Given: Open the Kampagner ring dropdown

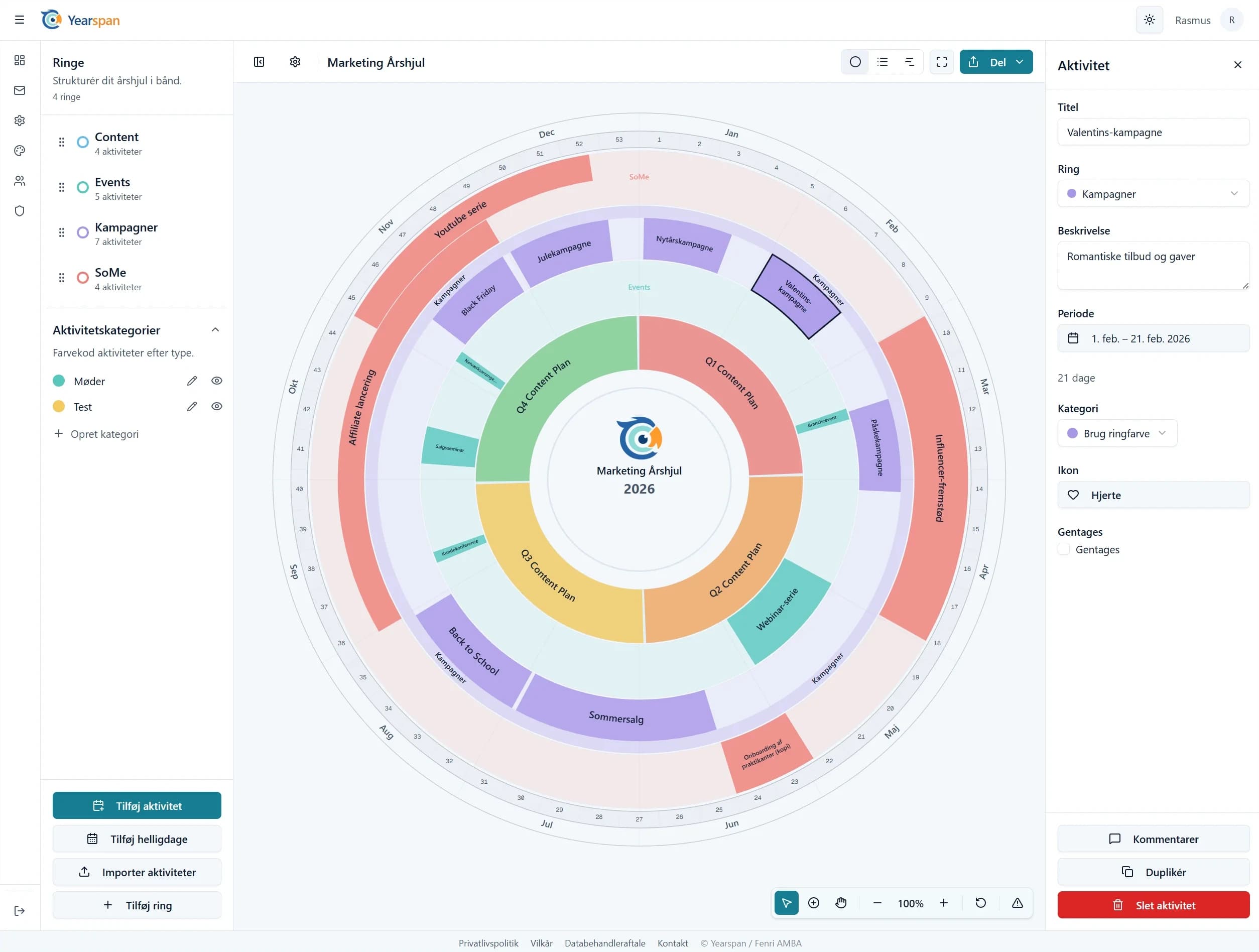Looking at the screenshot, I should pos(1153,194).
